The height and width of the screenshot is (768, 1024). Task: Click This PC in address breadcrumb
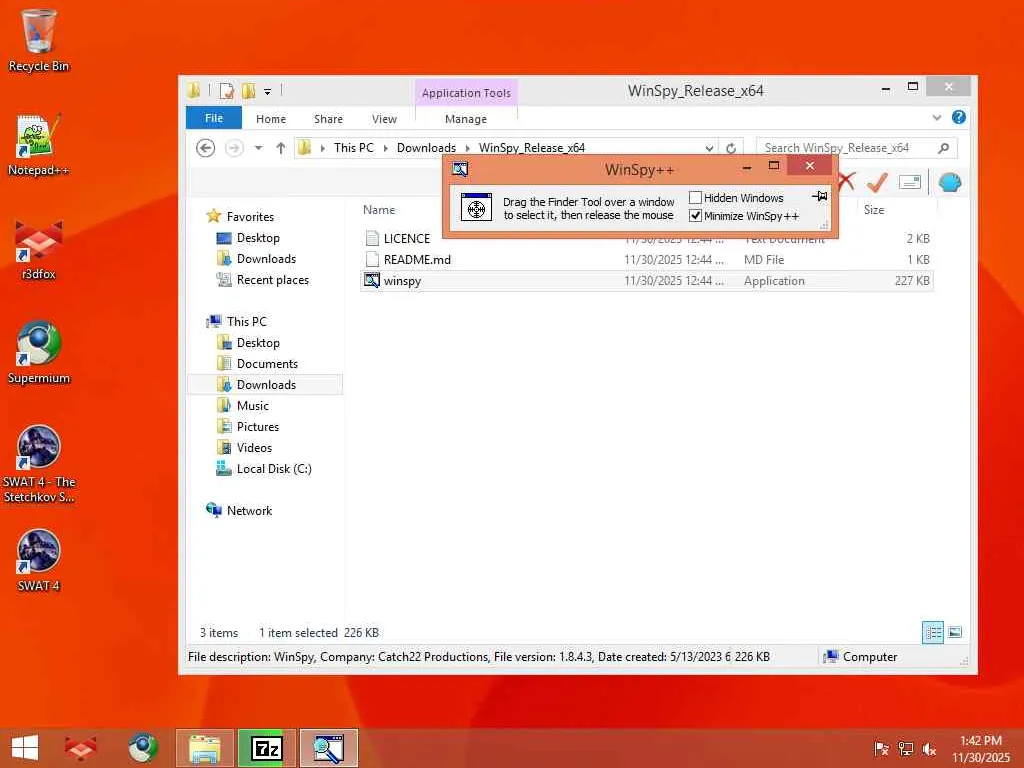(x=353, y=148)
